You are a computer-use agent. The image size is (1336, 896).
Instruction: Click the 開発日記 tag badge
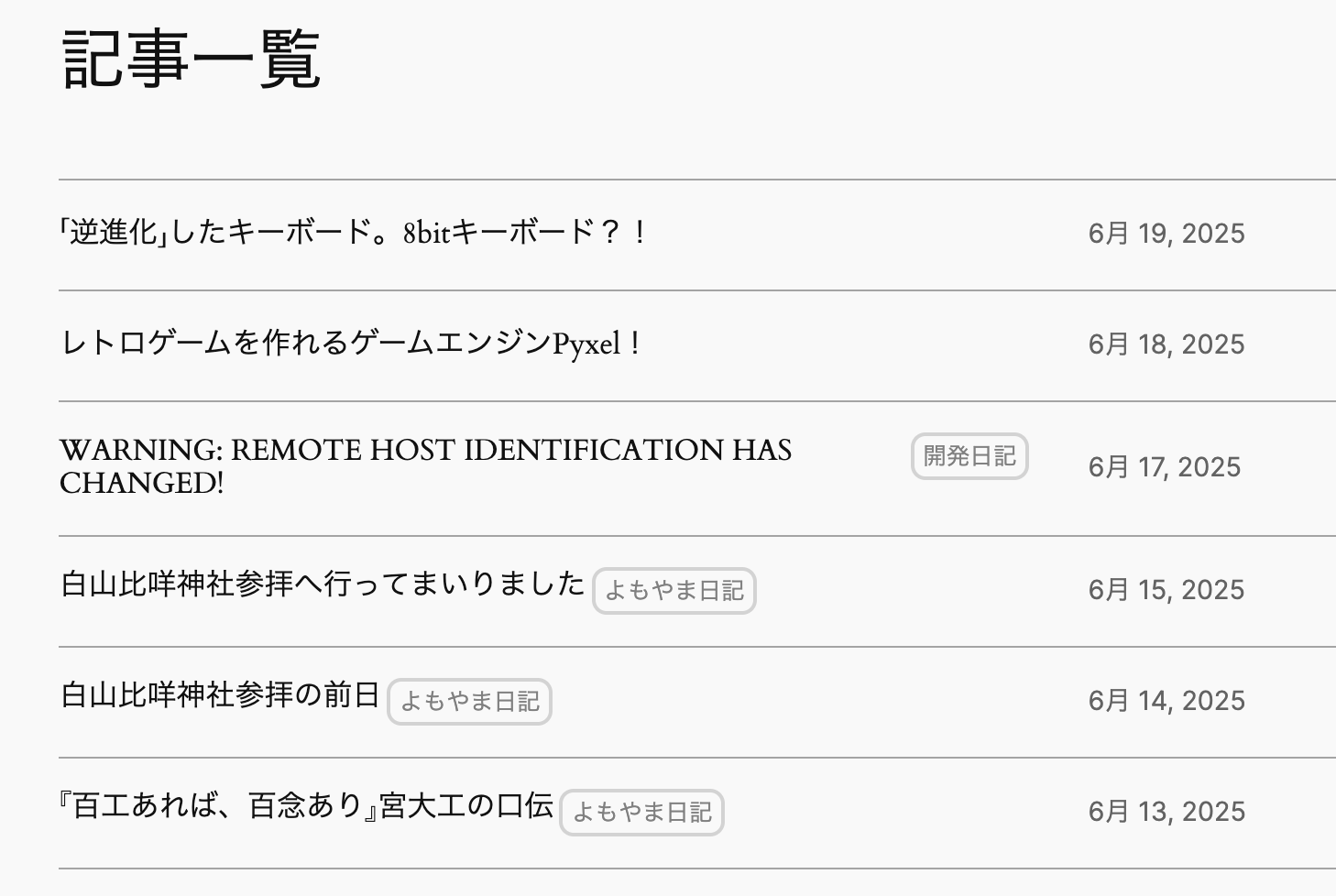[969, 456]
